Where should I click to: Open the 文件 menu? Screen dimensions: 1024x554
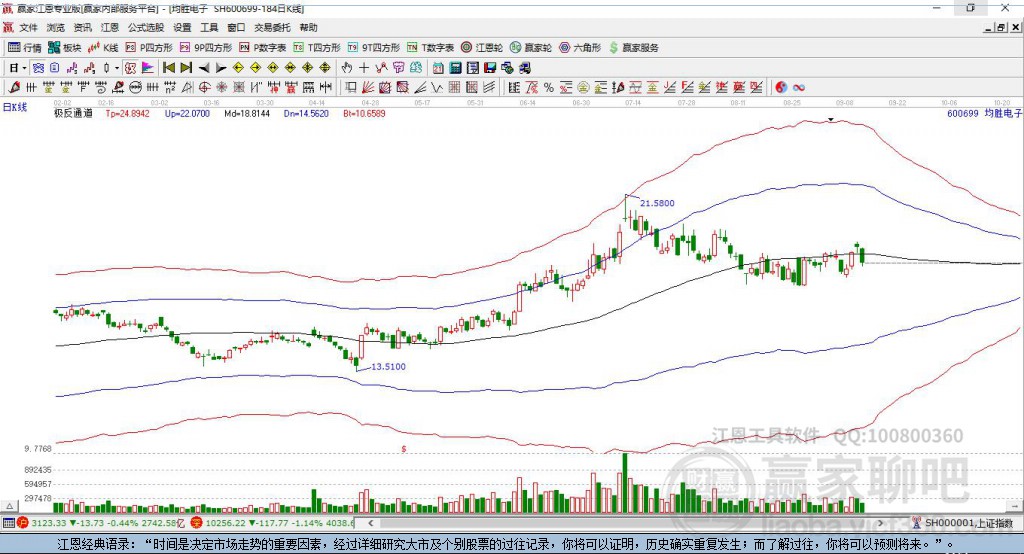pos(29,27)
